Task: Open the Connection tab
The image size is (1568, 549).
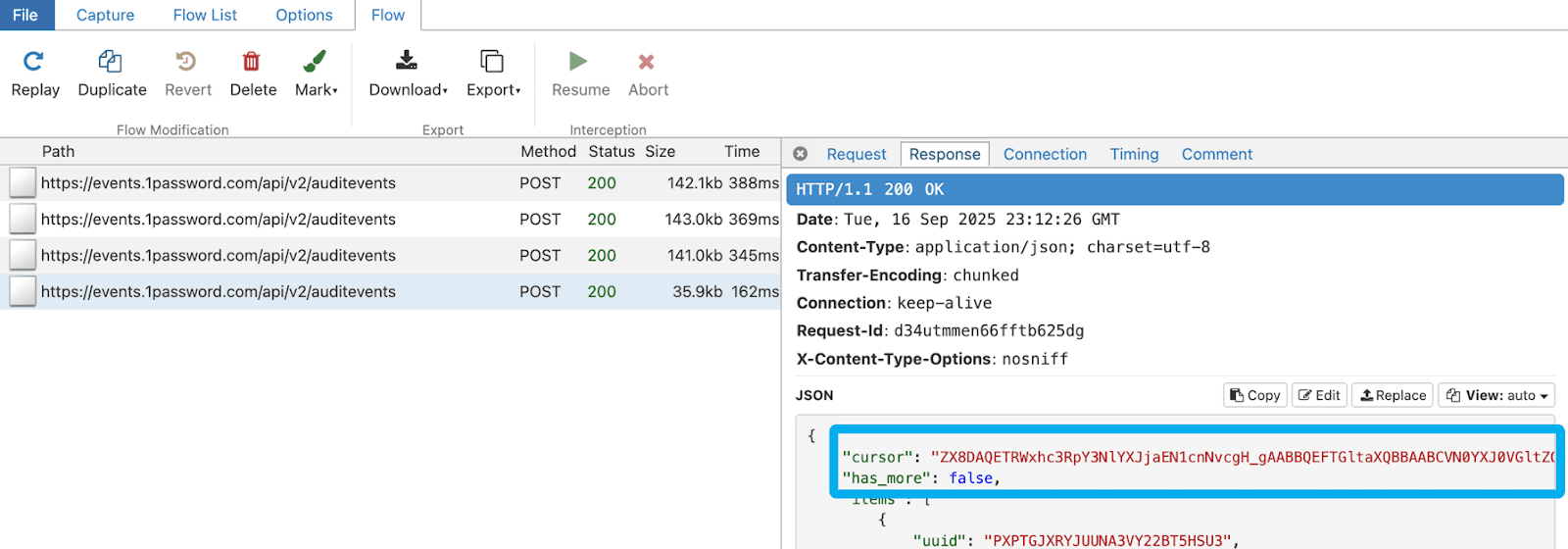Action: 1045,154
